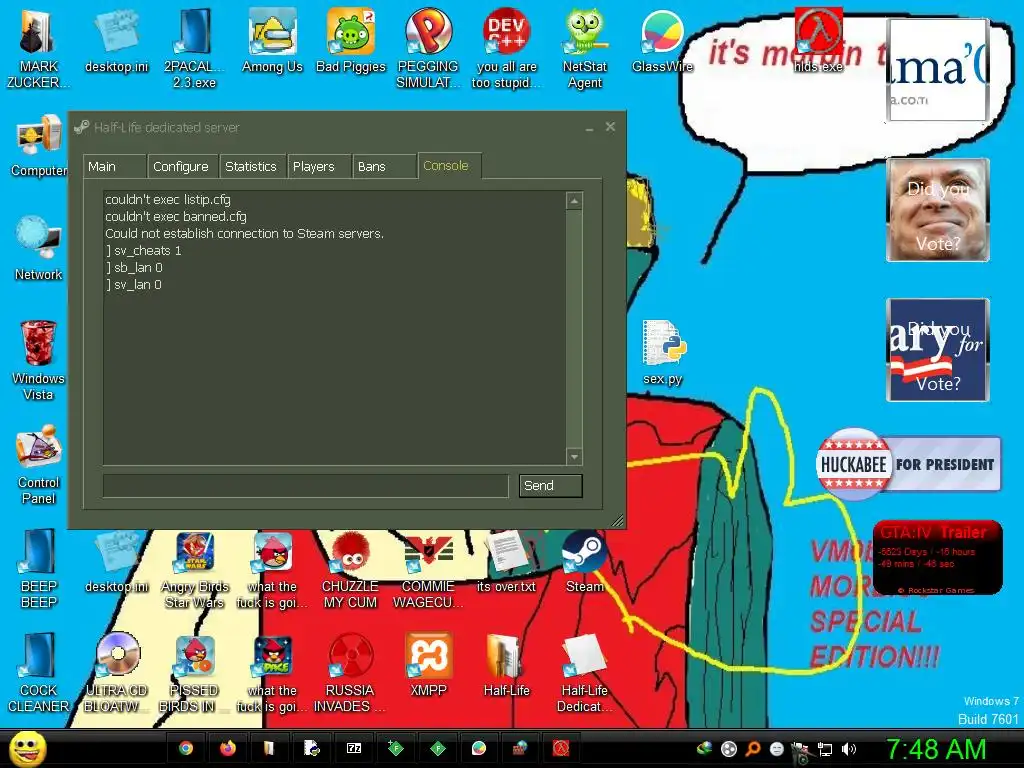1024x768 pixels.
Task: Close the Half-Life dedicated server window
Action: pyautogui.click(x=610, y=127)
